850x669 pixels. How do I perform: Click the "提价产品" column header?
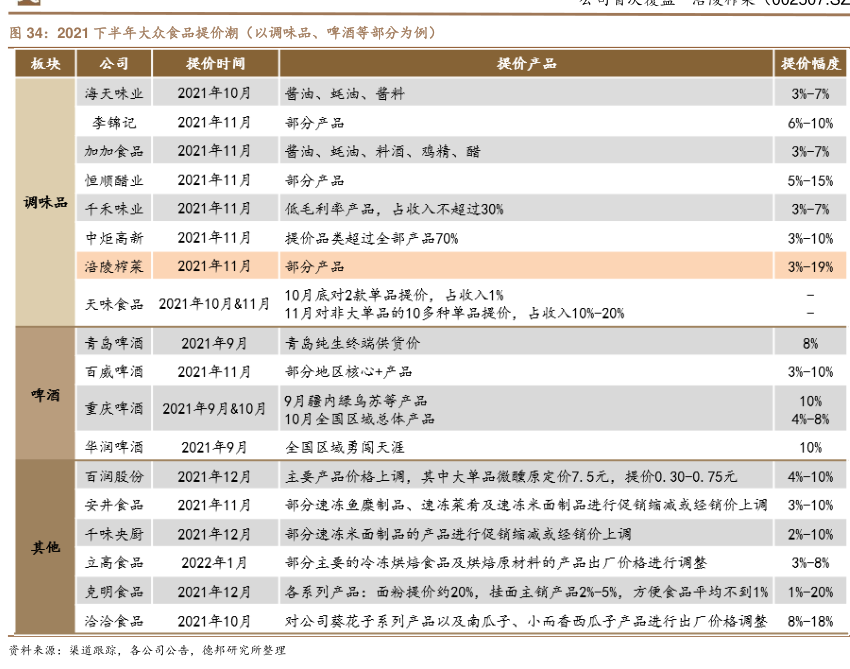(x=526, y=64)
